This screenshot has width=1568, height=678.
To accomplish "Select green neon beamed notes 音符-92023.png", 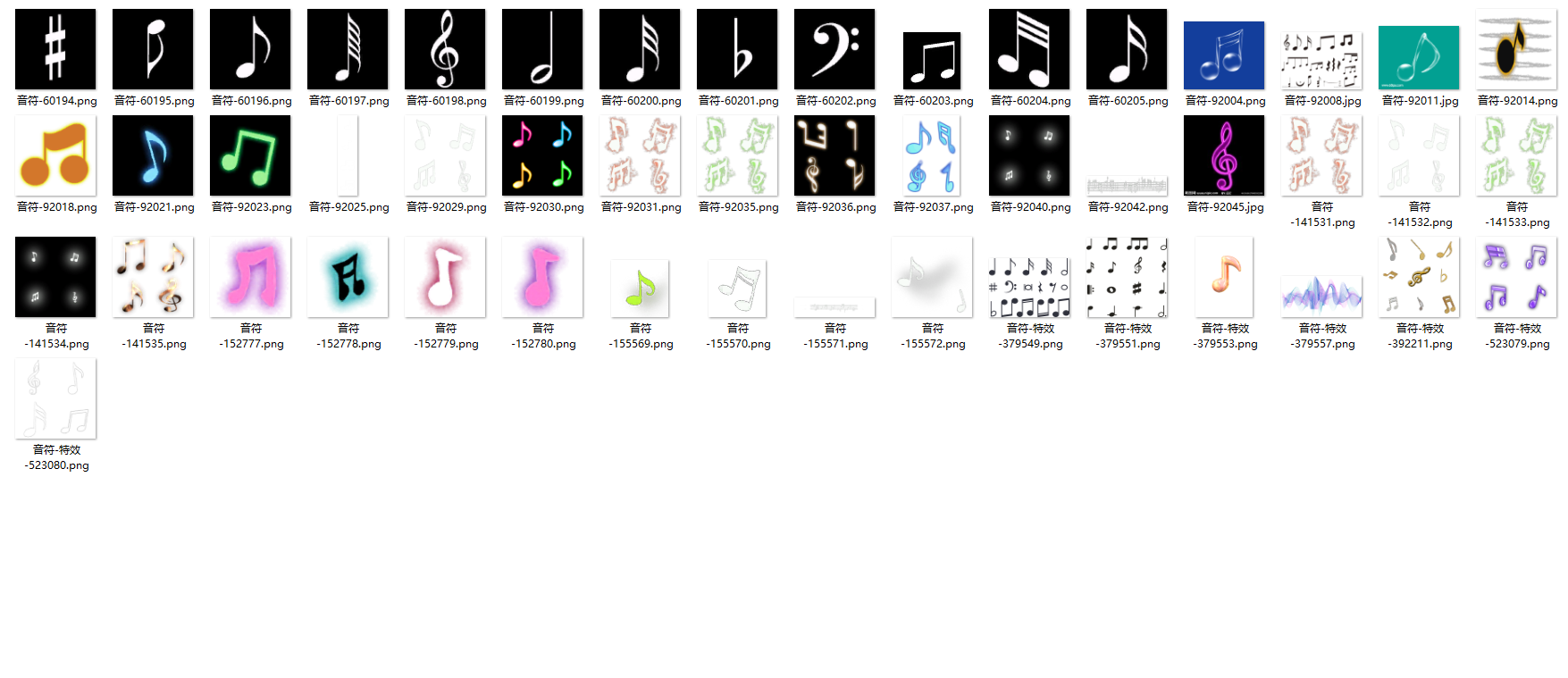I will [x=250, y=155].
